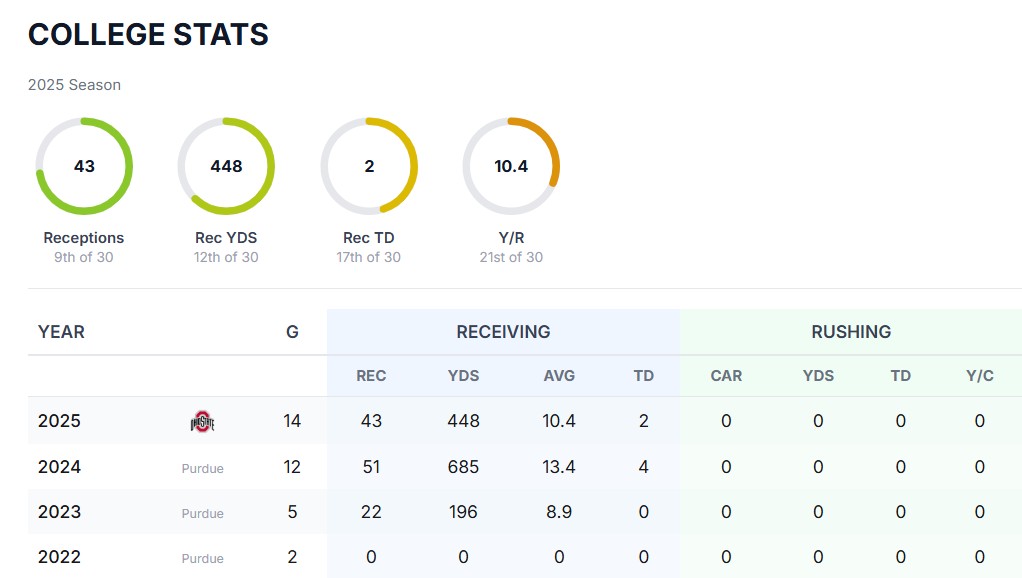Click the CAR column header
The height and width of the screenshot is (578, 1022).
pos(726,376)
